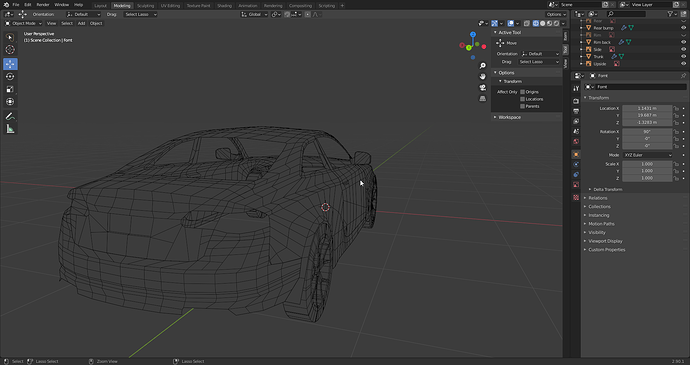Screen dimensions: 690x365
Task: Enable the Origins checkbox
Action: click(x=522, y=92)
